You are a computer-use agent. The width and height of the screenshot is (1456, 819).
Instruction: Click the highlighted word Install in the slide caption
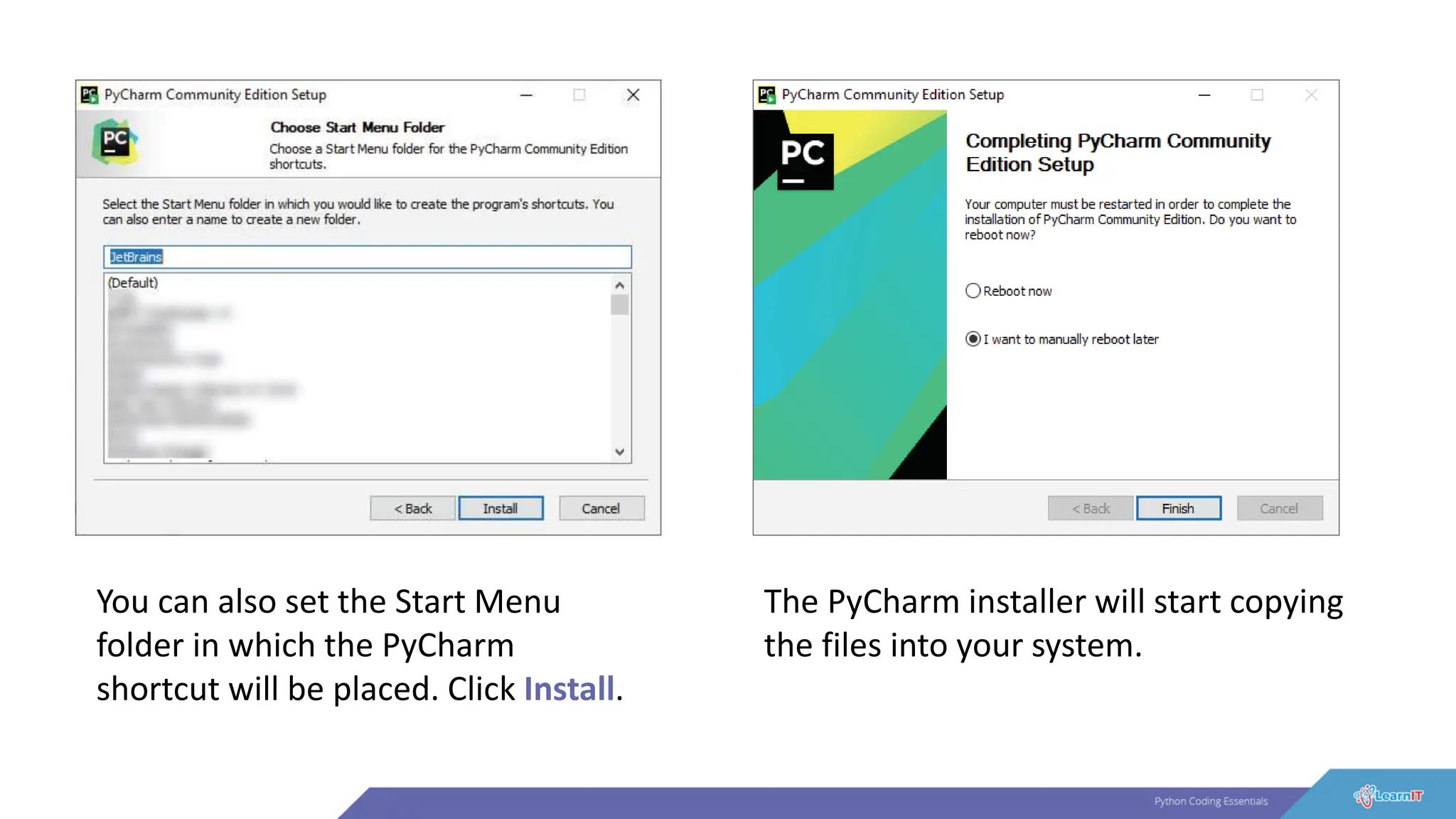pyautogui.click(x=569, y=689)
